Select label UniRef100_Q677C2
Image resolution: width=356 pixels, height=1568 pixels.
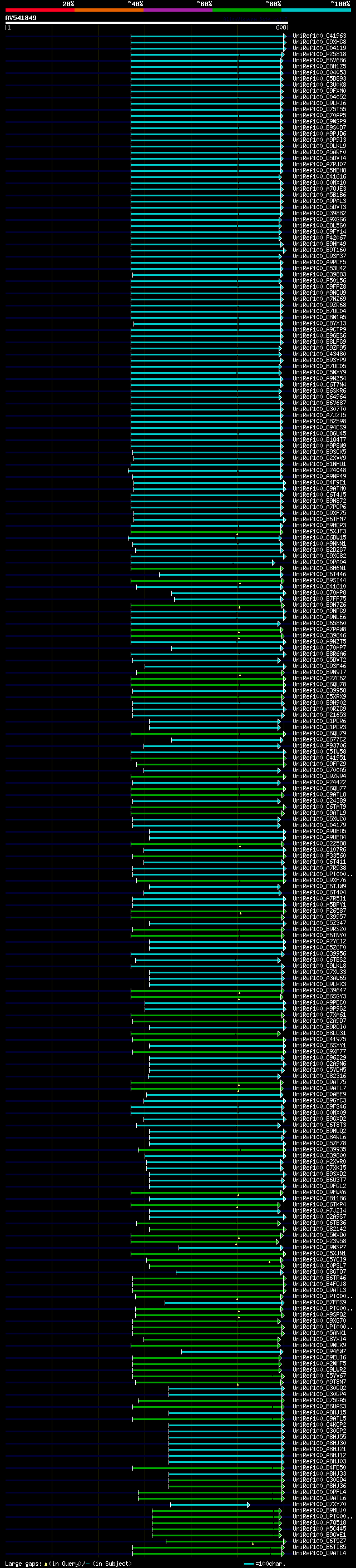click(x=319, y=740)
